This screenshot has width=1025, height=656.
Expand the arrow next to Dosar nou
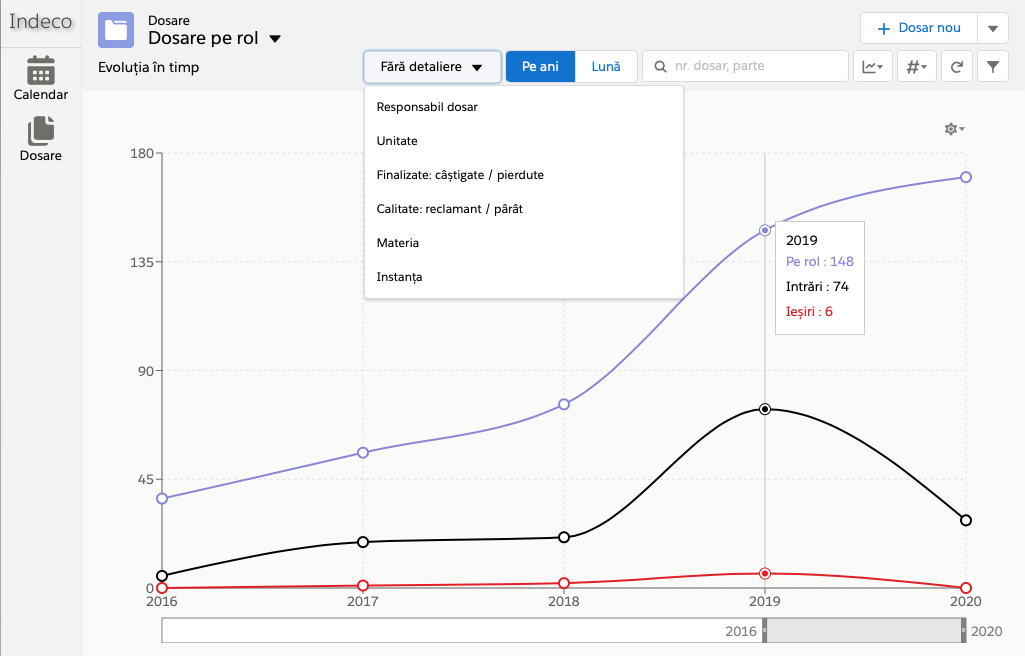pyautogui.click(x=992, y=28)
